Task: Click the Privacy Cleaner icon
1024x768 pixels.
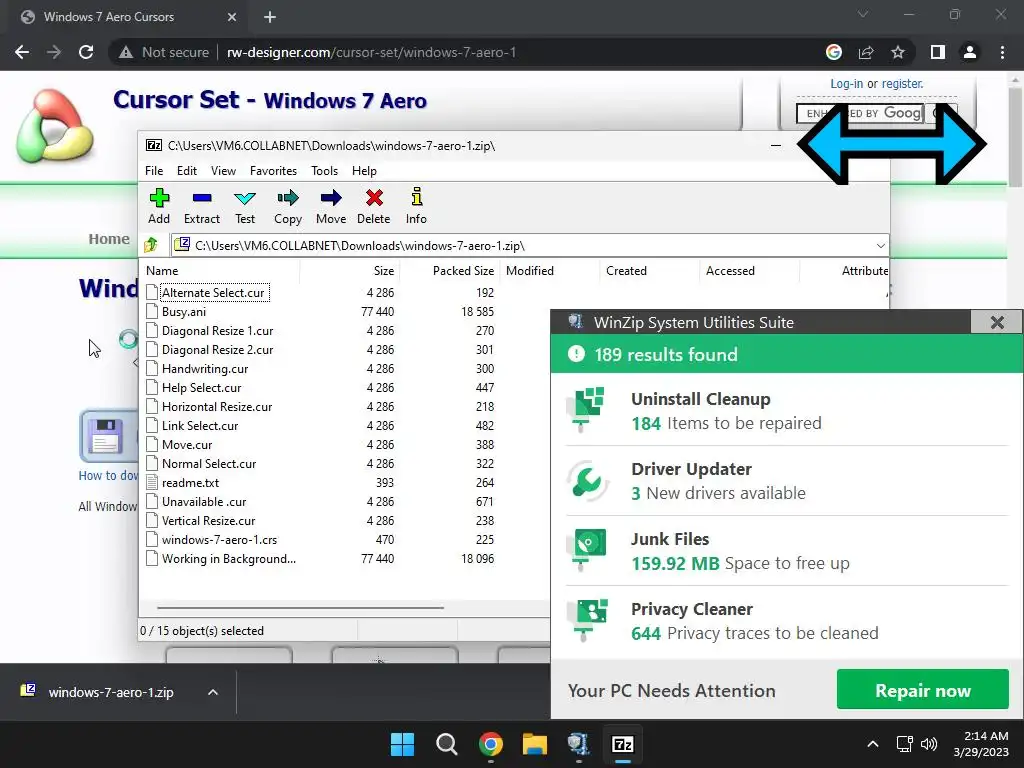Action: point(588,619)
